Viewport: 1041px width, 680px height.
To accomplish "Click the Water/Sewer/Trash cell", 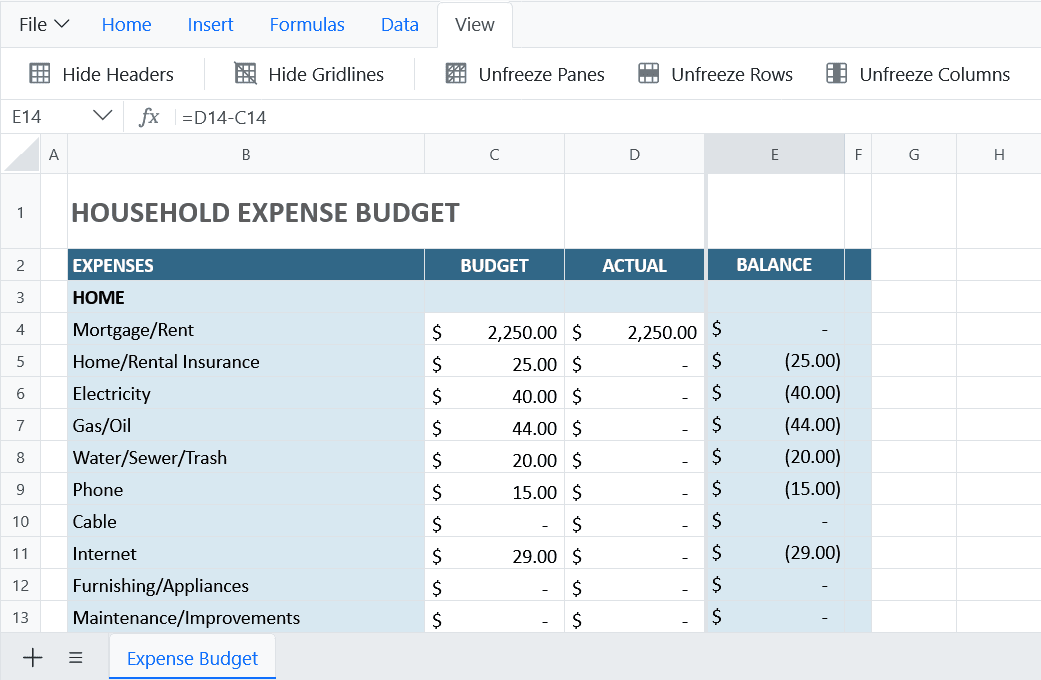I will (x=246, y=457).
